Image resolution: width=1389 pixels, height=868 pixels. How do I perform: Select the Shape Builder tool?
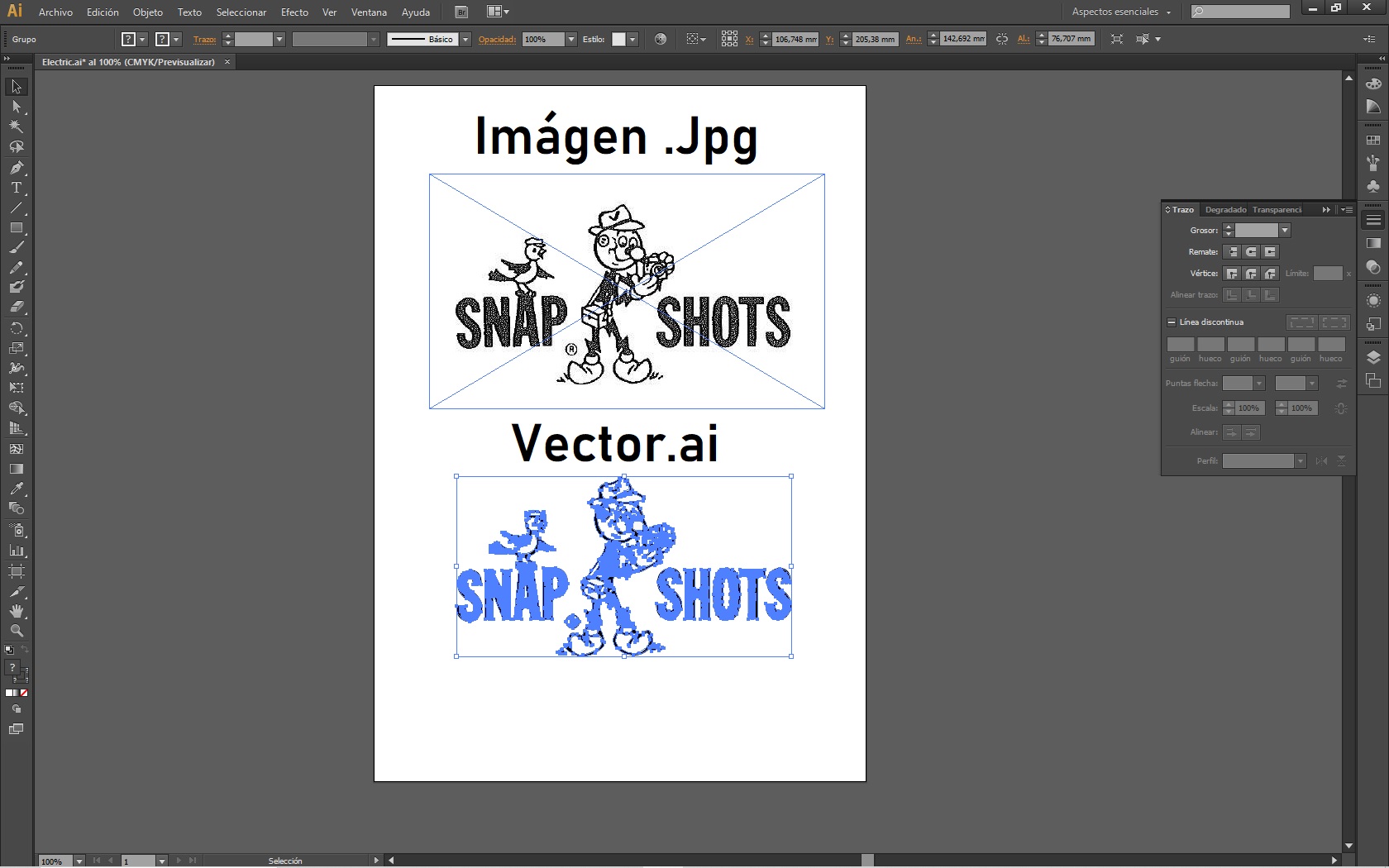point(17,408)
